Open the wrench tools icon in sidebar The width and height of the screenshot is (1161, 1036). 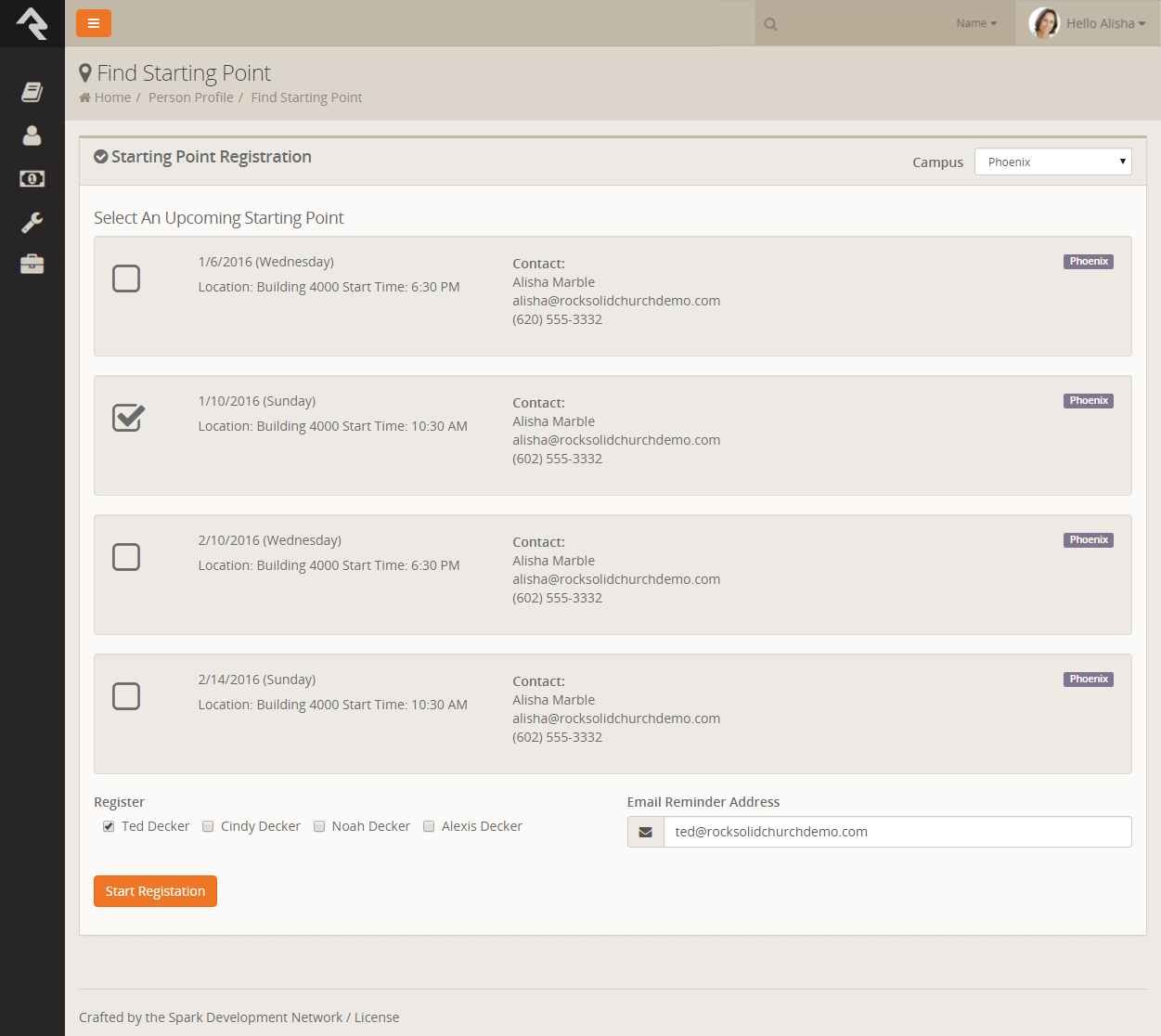[x=32, y=222]
